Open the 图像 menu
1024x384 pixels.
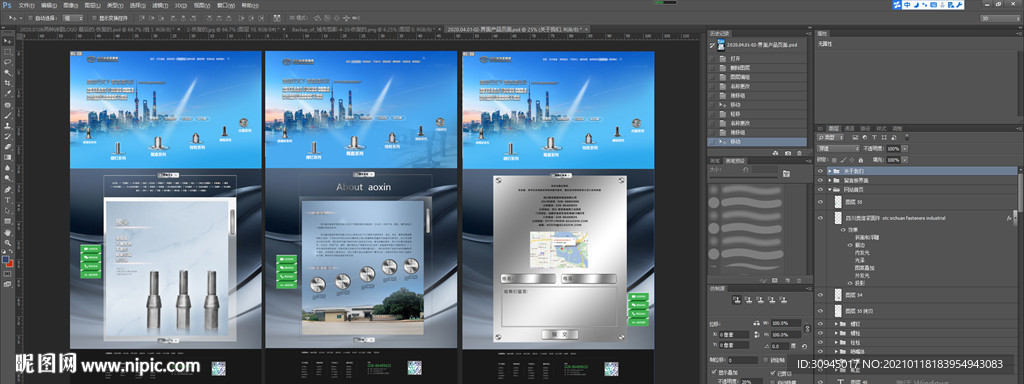(71, 5)
